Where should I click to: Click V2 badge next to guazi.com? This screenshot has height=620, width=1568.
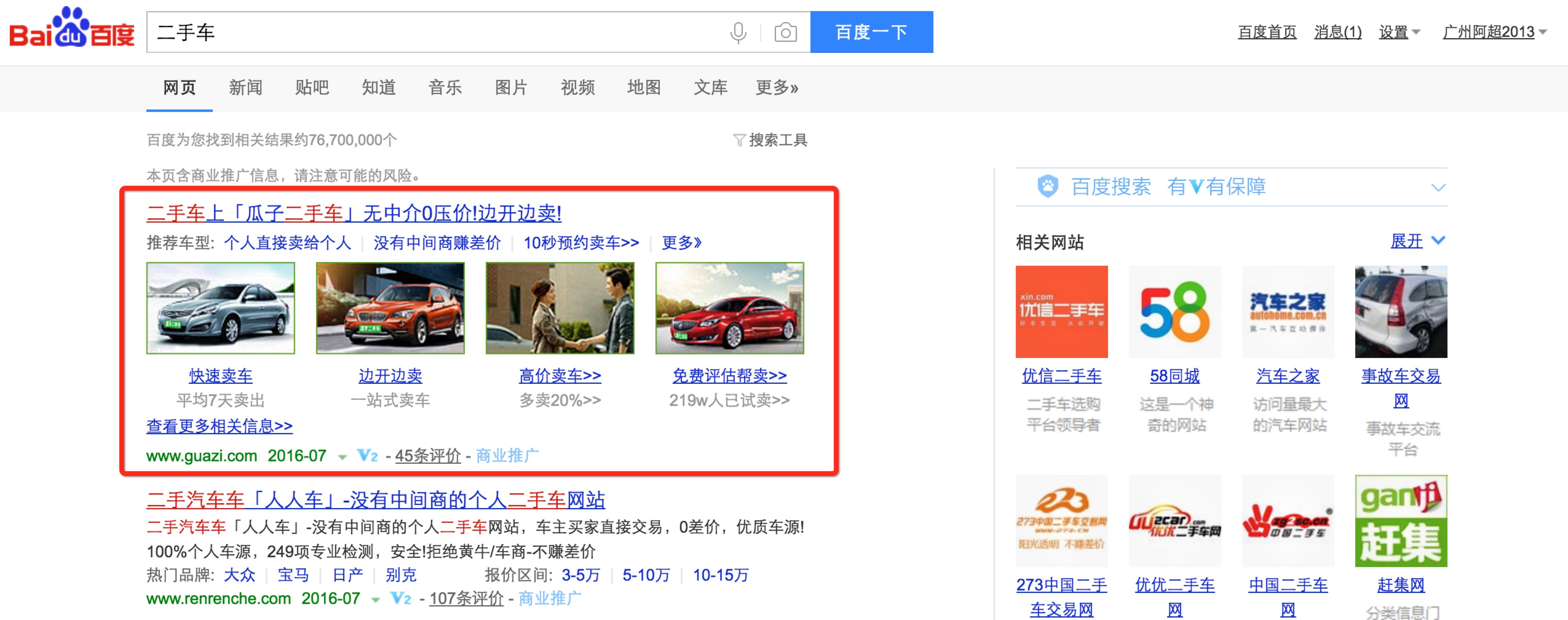367,455
